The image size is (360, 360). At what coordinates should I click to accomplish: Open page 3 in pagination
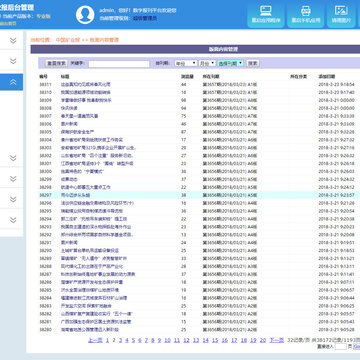(x=120, y=340)
